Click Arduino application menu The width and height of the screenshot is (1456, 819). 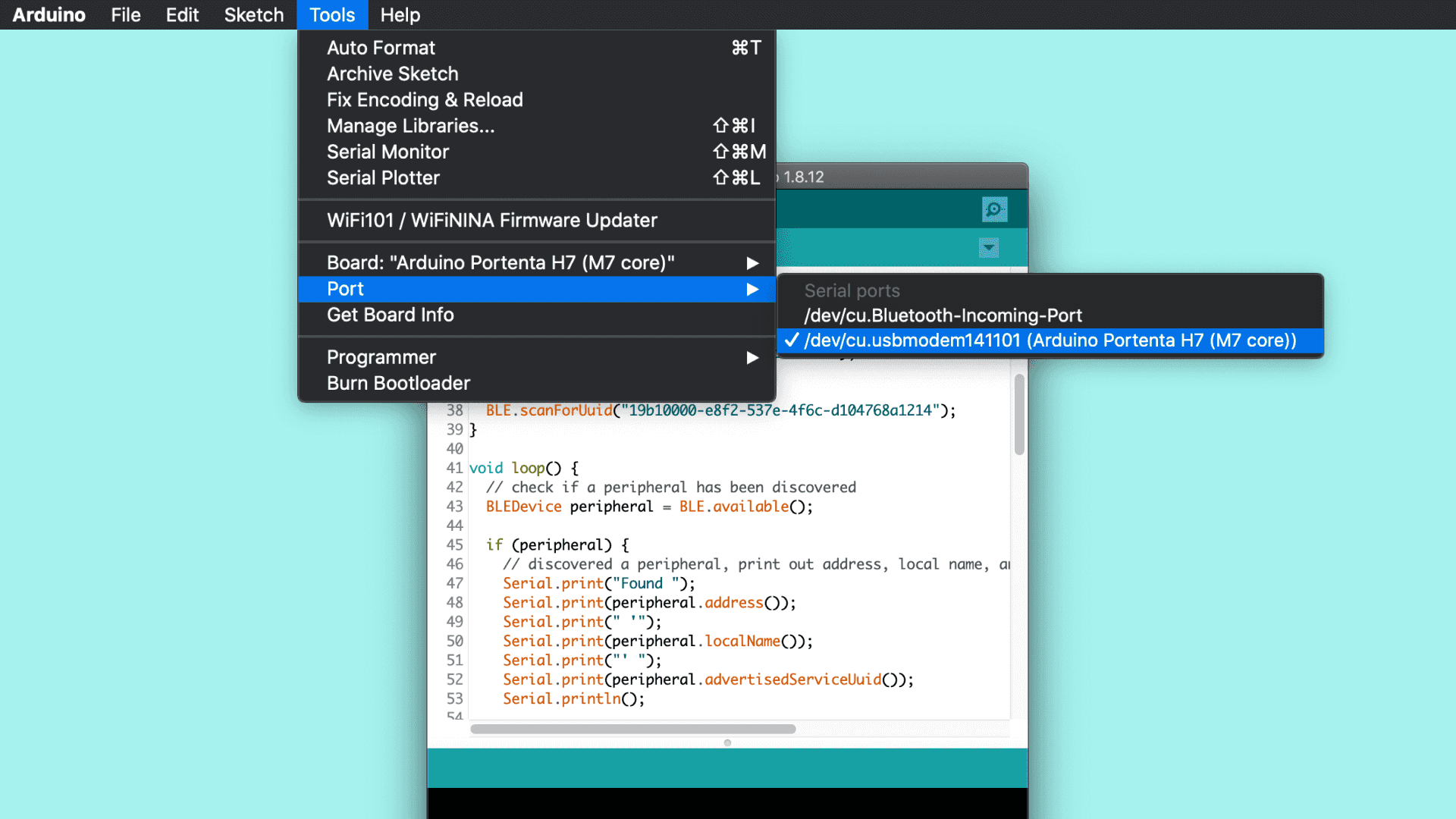pyautogui.click(x=49, y=15)
